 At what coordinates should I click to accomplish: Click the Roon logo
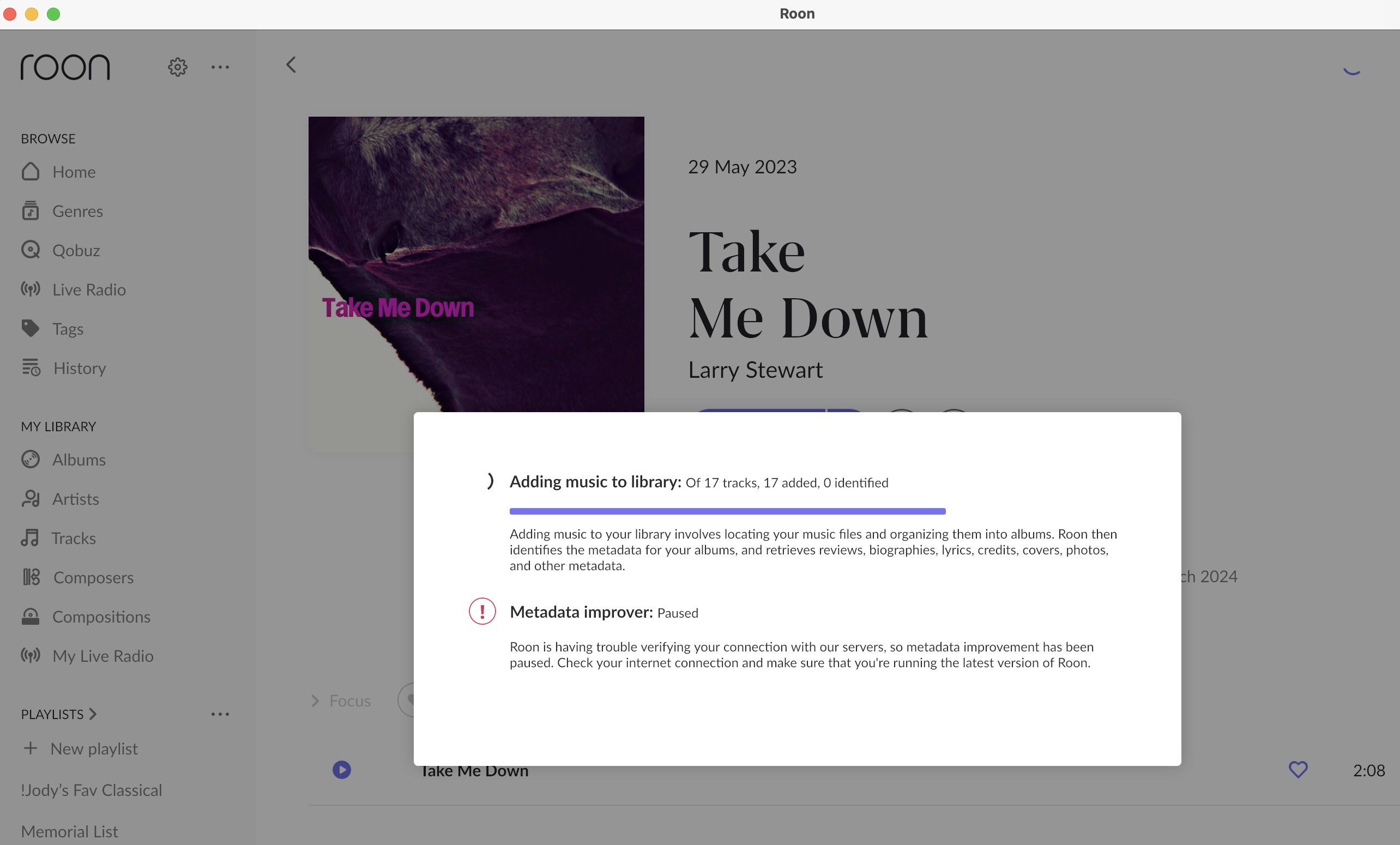click(65, 67)
